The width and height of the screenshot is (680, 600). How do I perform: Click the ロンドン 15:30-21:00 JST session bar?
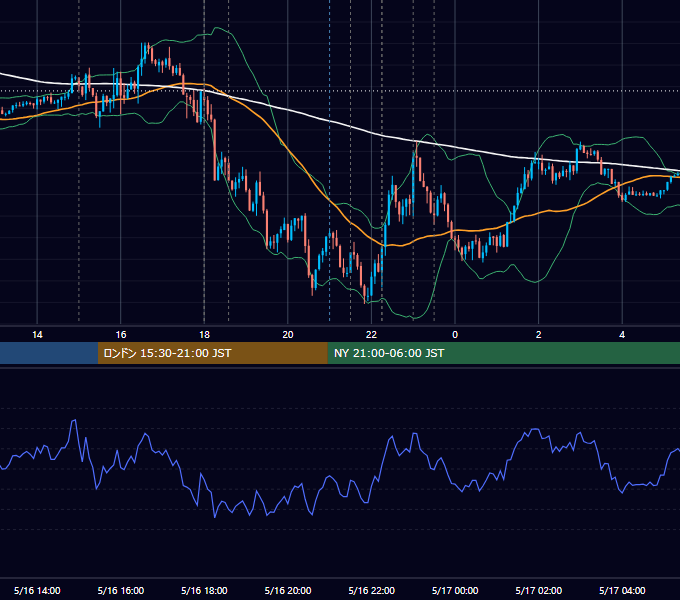212,353
